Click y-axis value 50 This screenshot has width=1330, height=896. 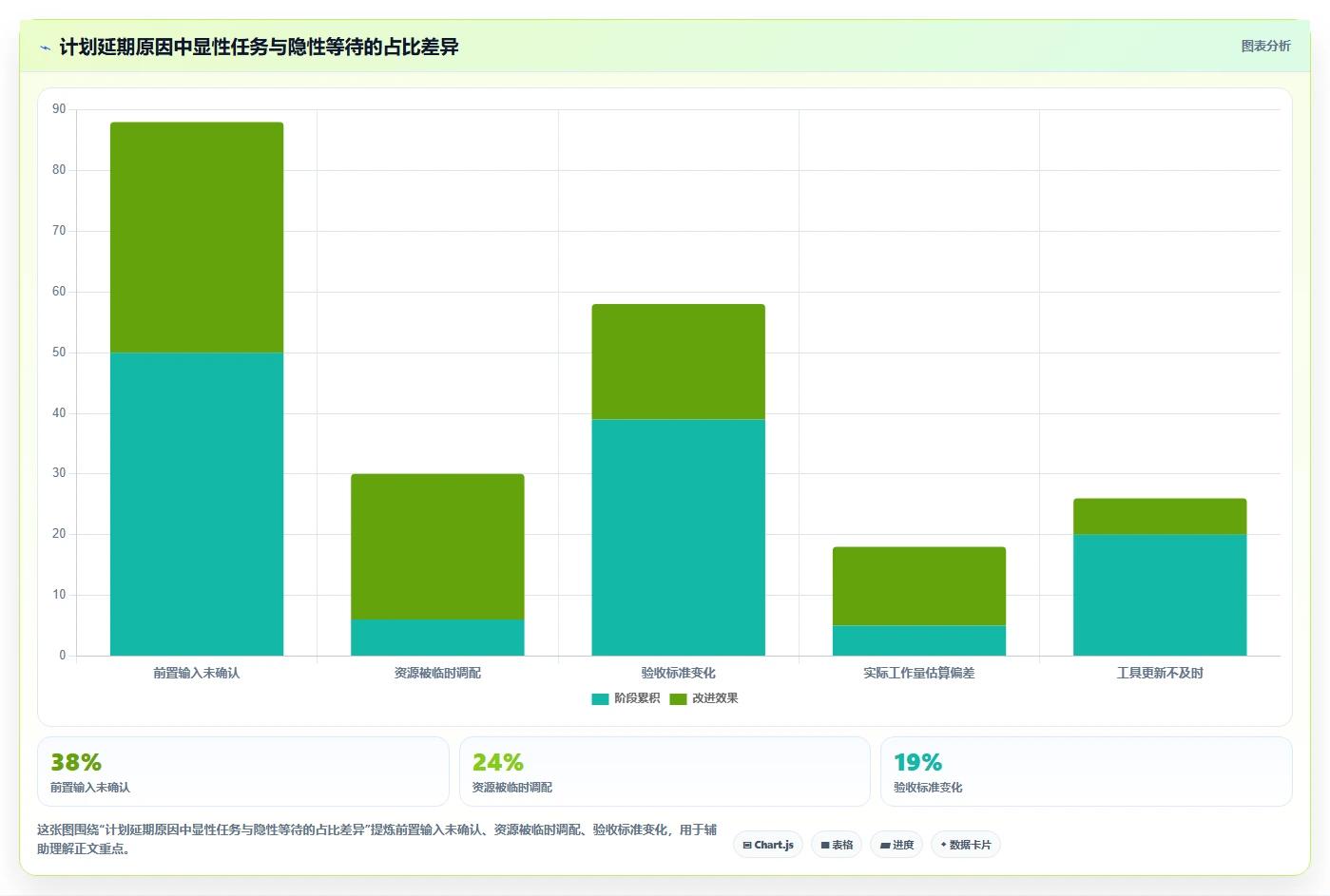coord(59,353)
